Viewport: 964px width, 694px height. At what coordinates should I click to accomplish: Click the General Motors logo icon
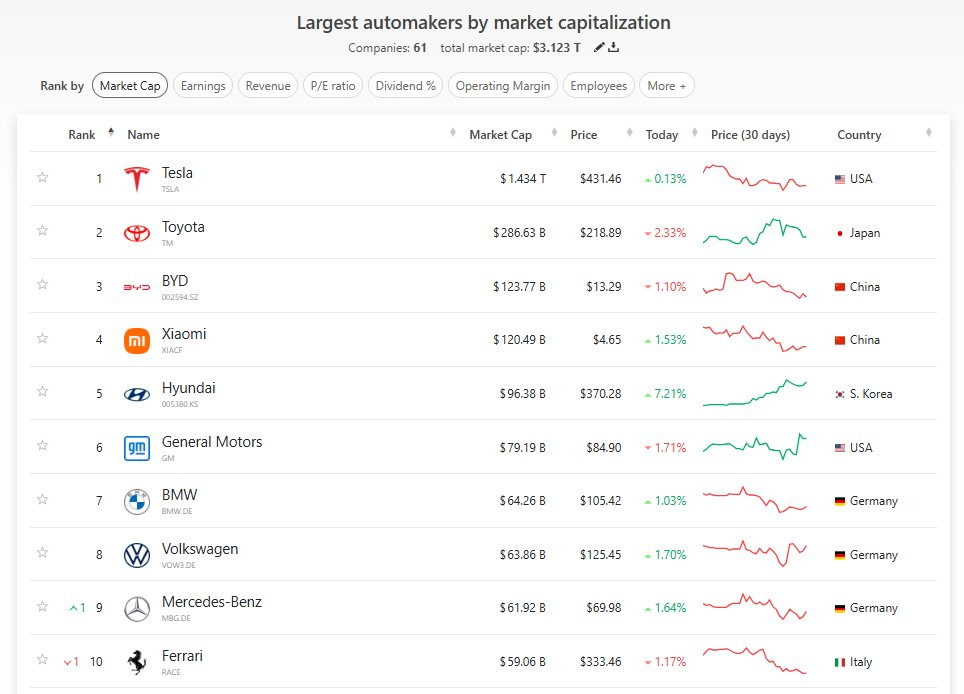pyautogui.click(x=136, y=448)
